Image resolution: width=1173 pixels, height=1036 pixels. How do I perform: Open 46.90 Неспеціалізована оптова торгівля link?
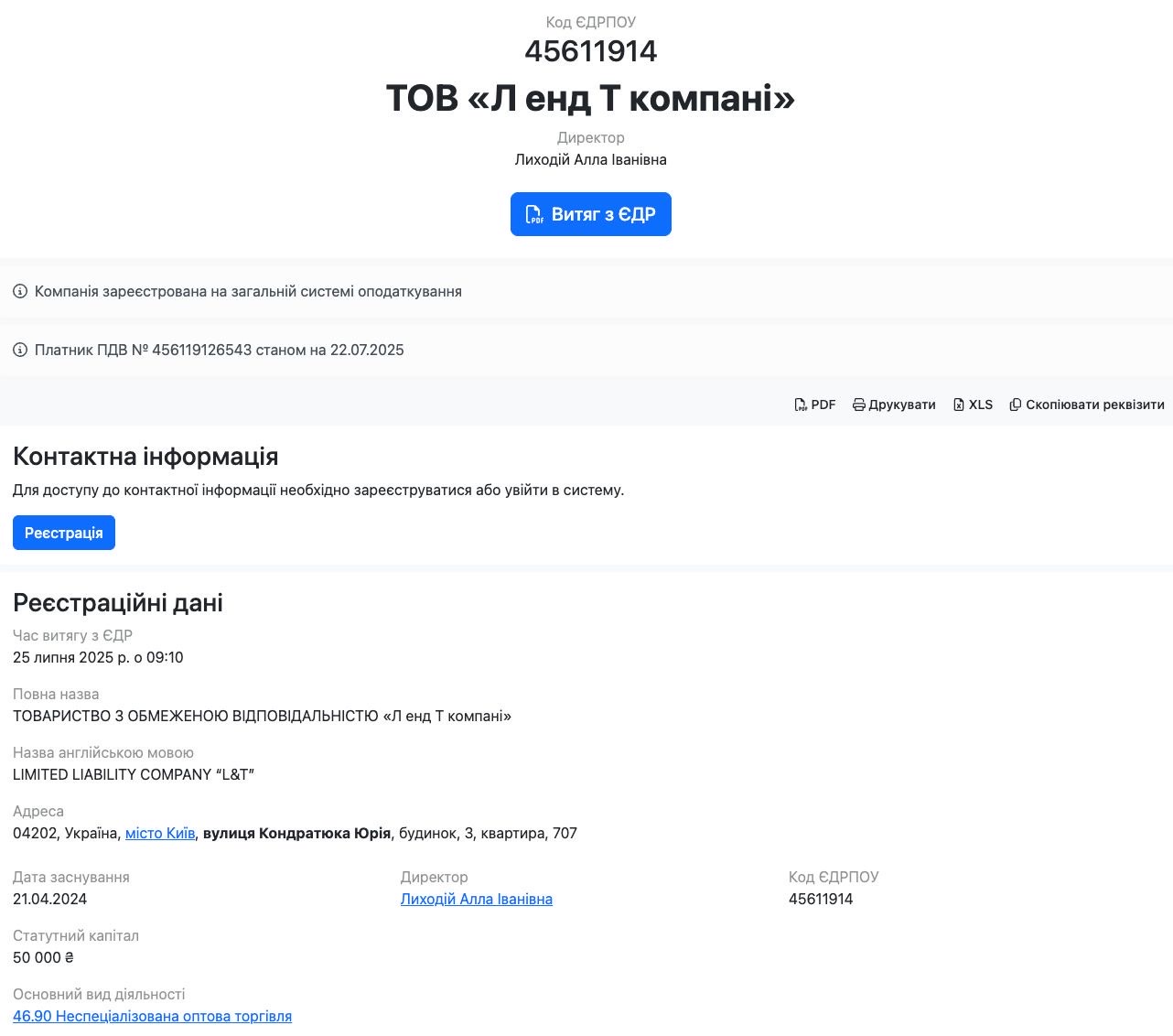pos(152,1016)
